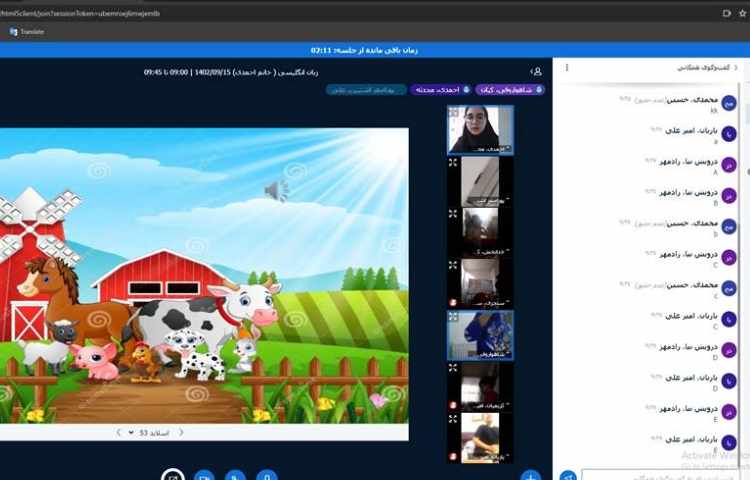Click muted mic badge on fourth webcam
The height and width of the screenshot is (480, 750).
tap(453, 303)
